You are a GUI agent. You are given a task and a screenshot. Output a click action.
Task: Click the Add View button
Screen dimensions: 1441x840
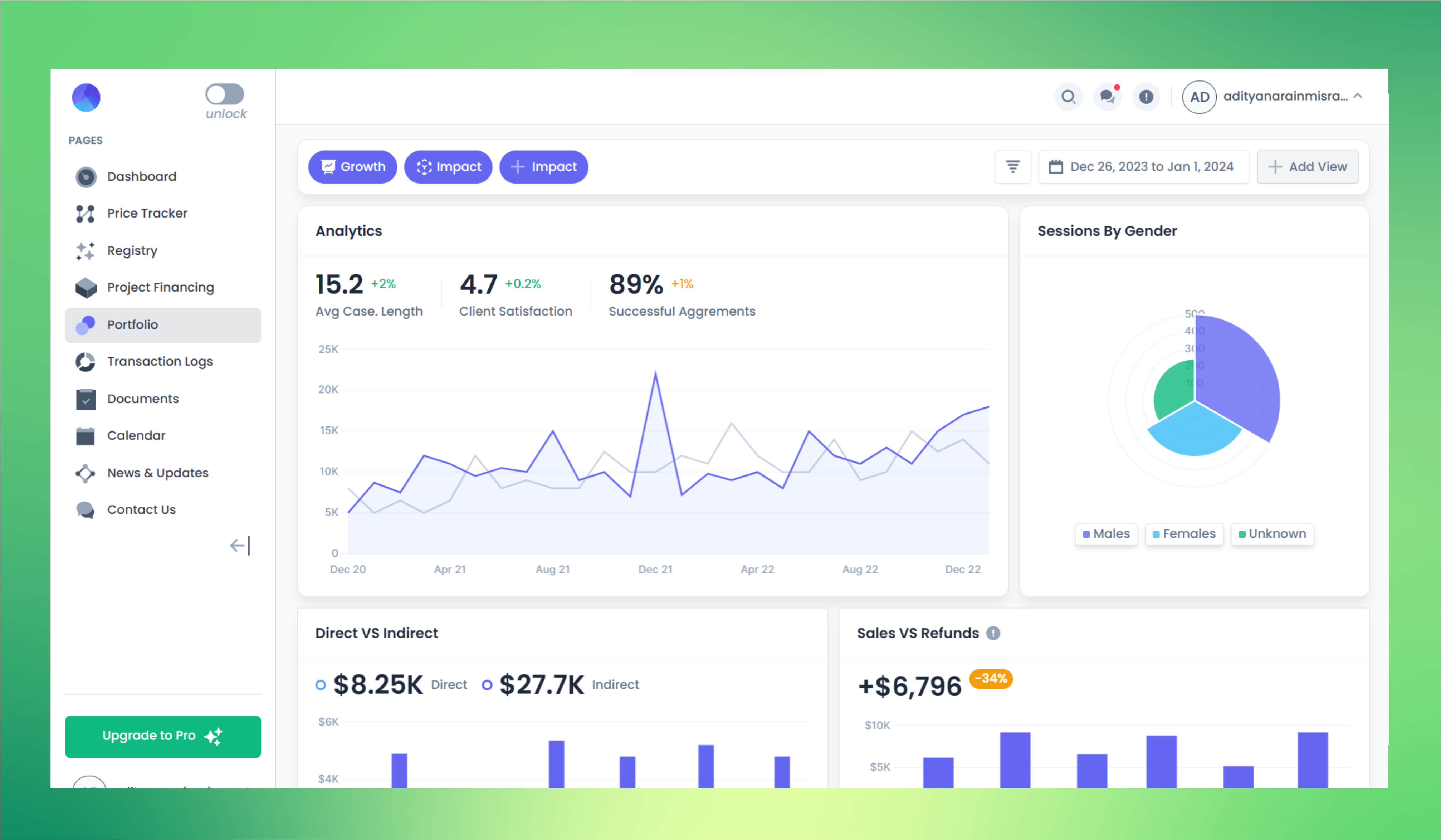tap(1307, 166)
